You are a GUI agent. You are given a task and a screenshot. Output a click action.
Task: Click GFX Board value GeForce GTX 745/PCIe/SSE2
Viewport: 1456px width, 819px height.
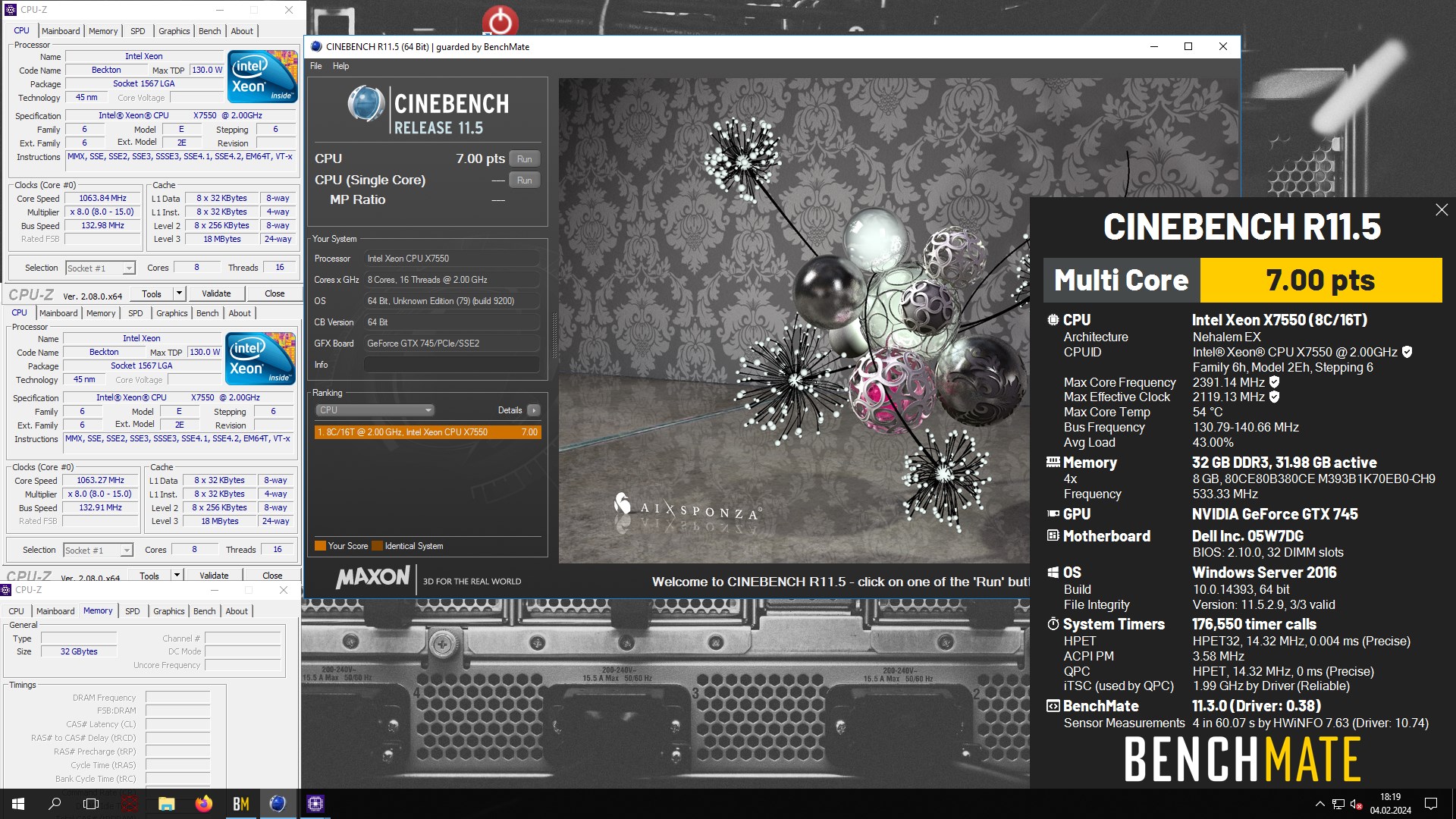452,344
